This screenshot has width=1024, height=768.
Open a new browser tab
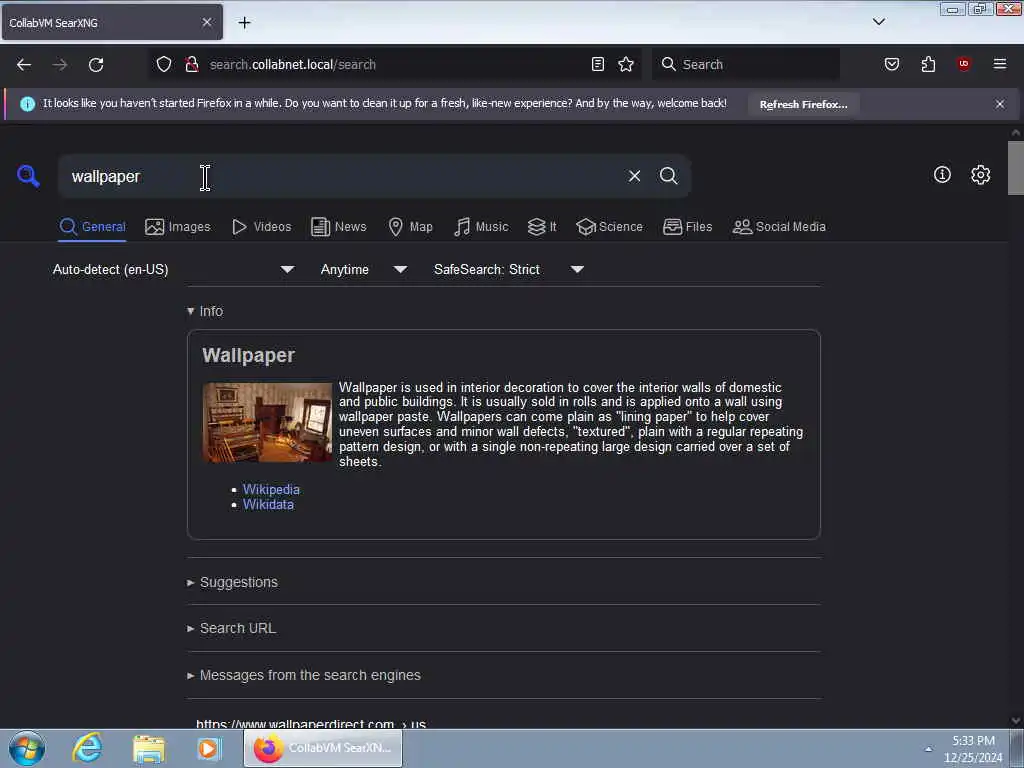(244, 22)
